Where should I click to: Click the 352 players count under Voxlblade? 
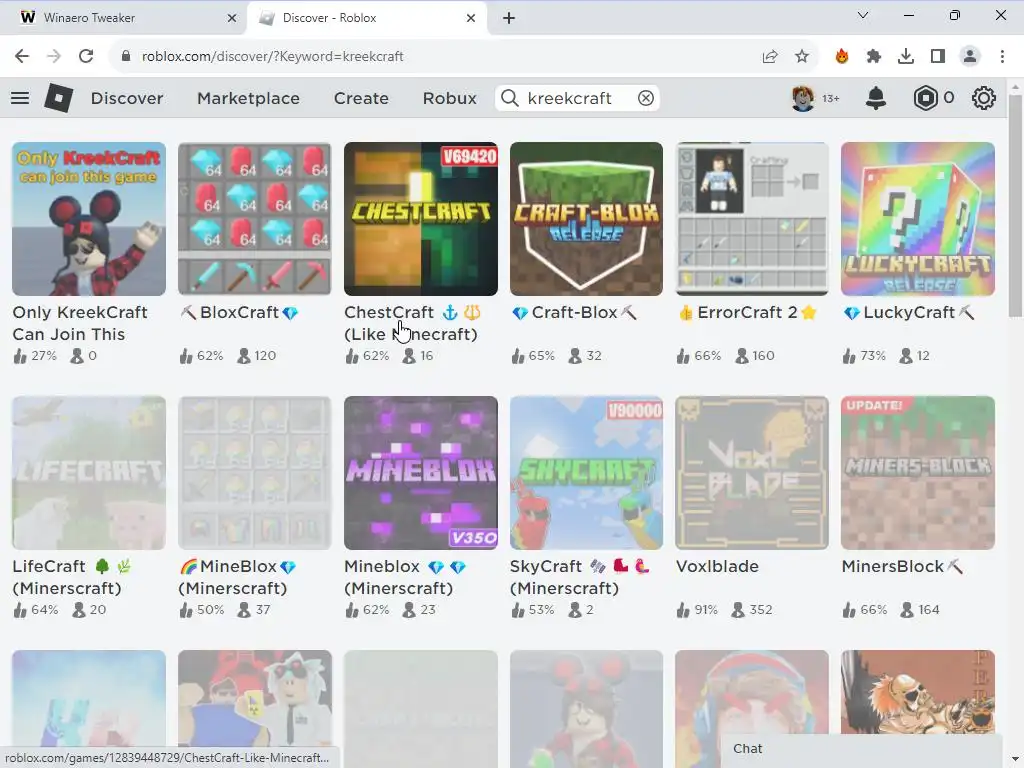coord(761,609)
